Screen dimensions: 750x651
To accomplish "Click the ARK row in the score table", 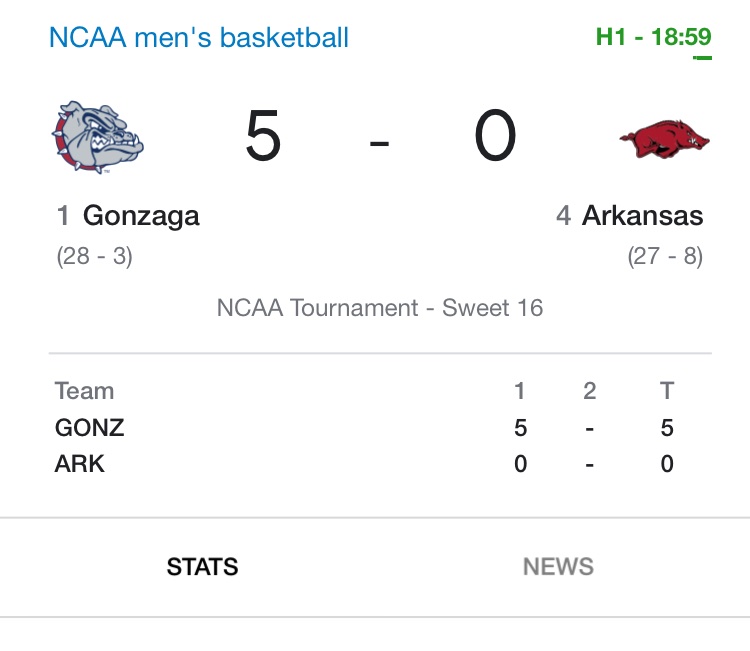I will [80, 464].
